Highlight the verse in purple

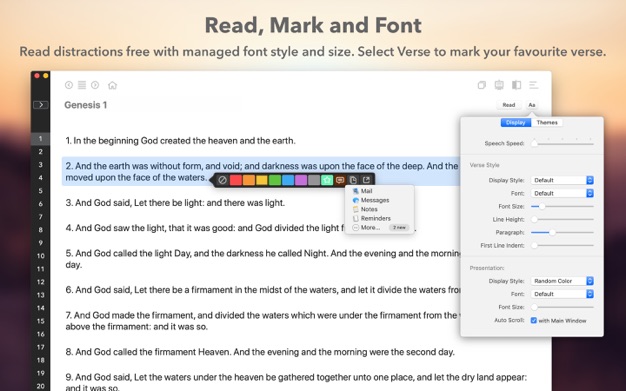click(x=301, y=180)
